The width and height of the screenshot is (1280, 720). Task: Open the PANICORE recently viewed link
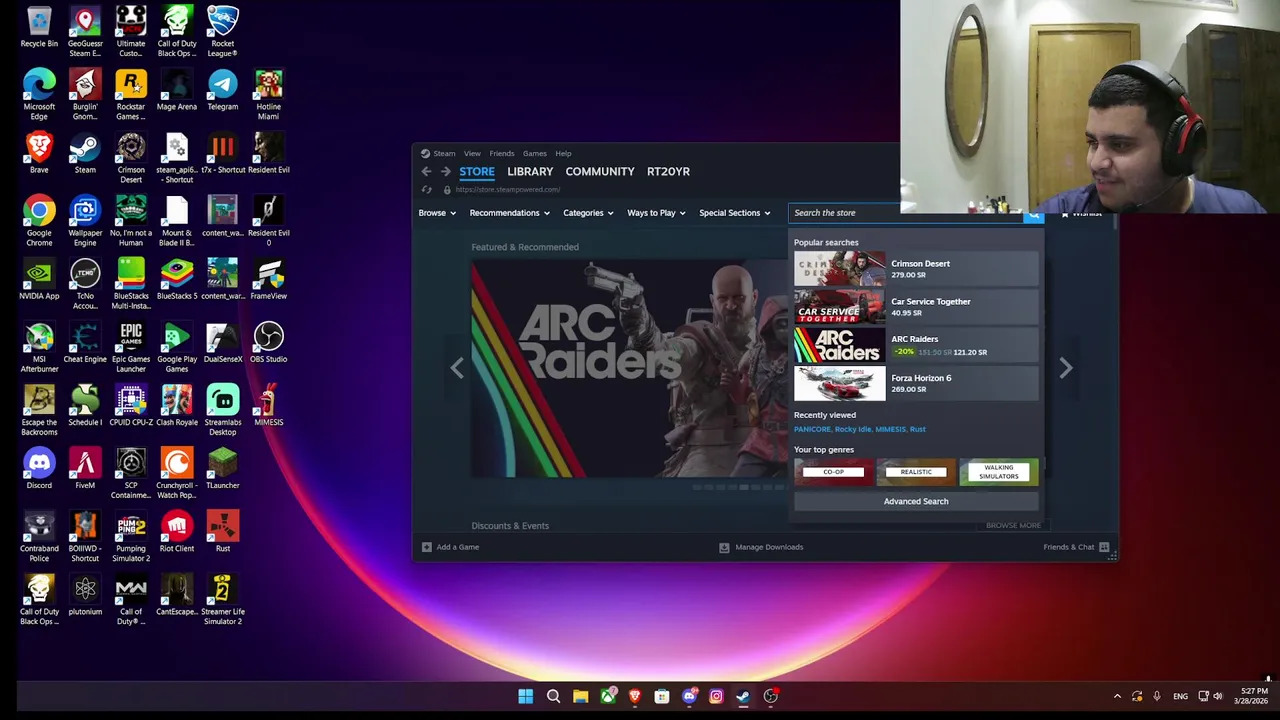812,429
